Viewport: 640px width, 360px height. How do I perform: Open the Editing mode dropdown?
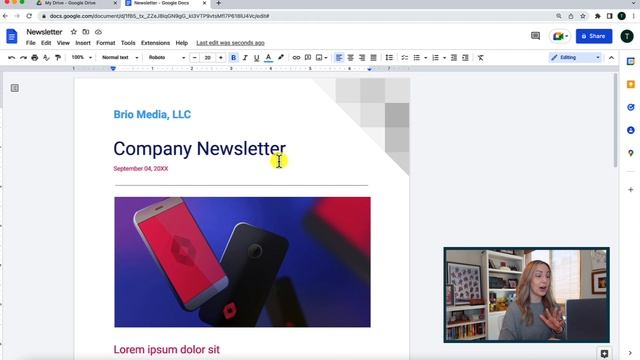click(x=575, y=58)
